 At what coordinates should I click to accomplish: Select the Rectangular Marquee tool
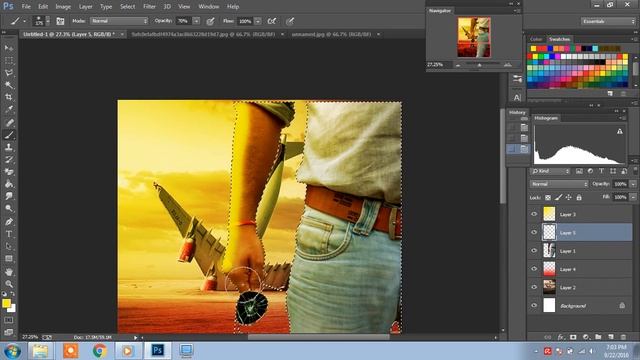[x=9, y=60]
